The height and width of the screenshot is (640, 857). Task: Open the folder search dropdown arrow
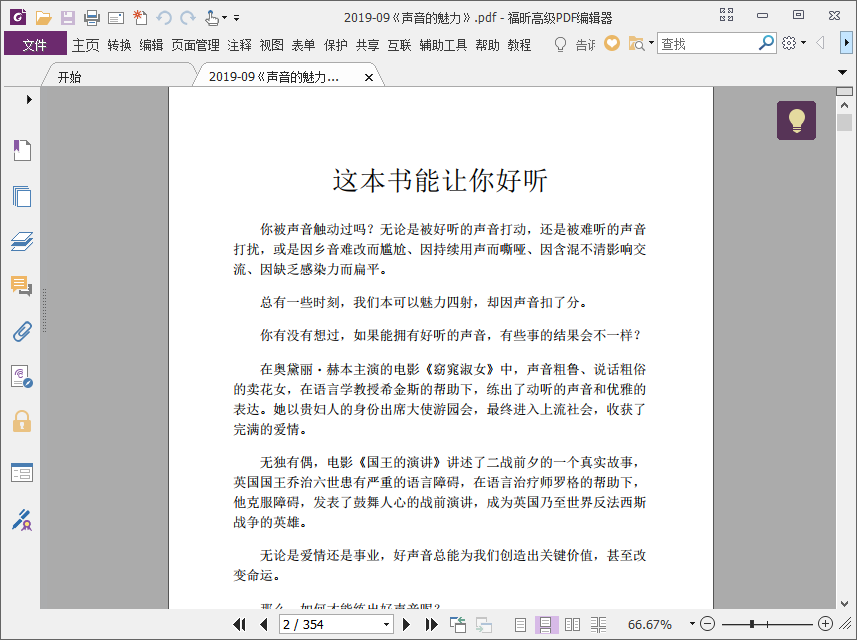pos(651,43)
